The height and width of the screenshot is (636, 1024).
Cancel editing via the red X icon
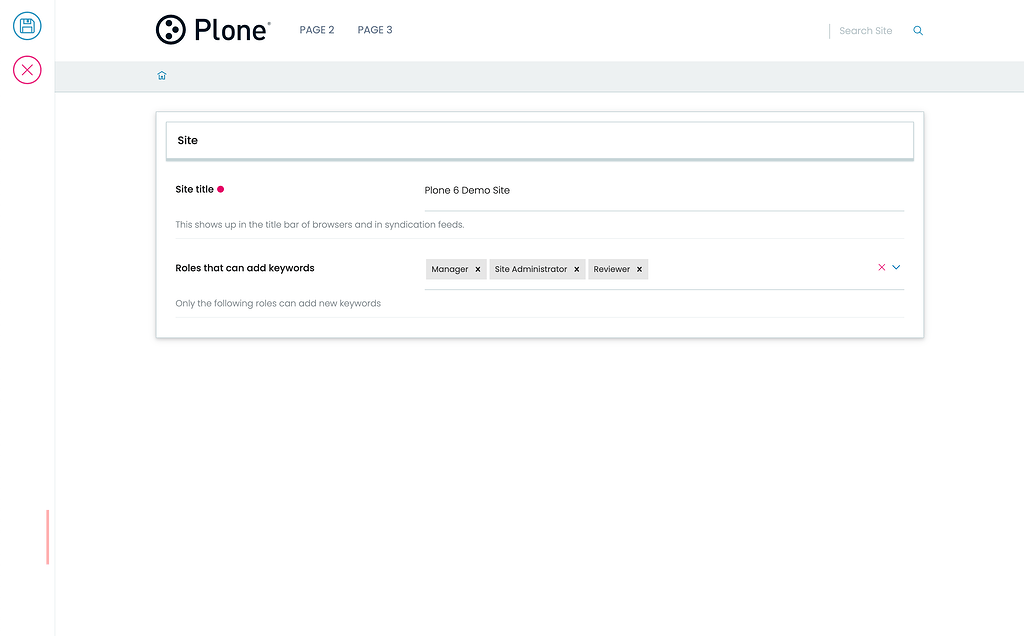[26, 70]
